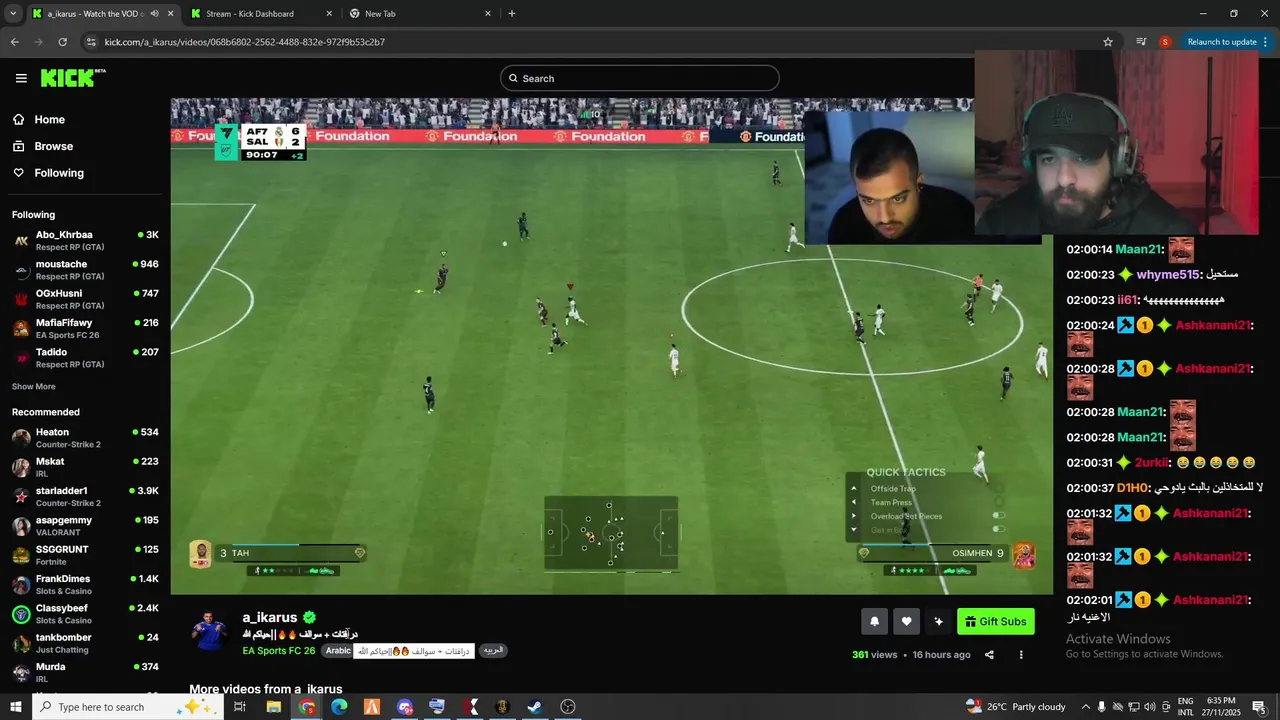Click the share icon under video
The width and height of the screenshot is (1280, 720).
(989, 655)
